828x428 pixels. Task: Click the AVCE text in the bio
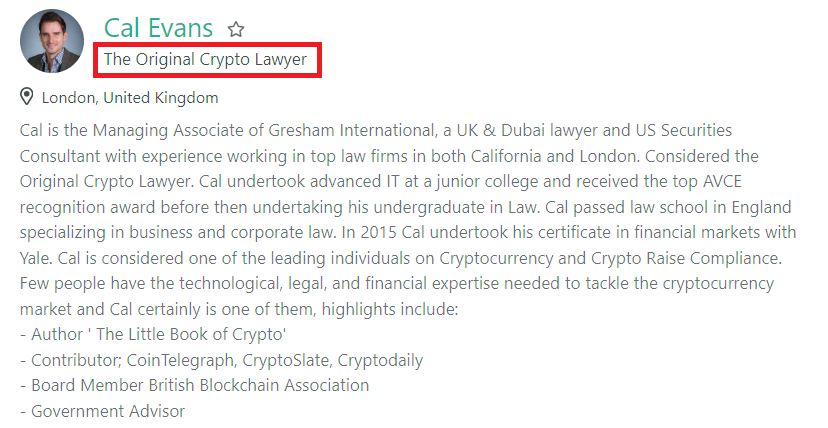click(x=722, y=182)
